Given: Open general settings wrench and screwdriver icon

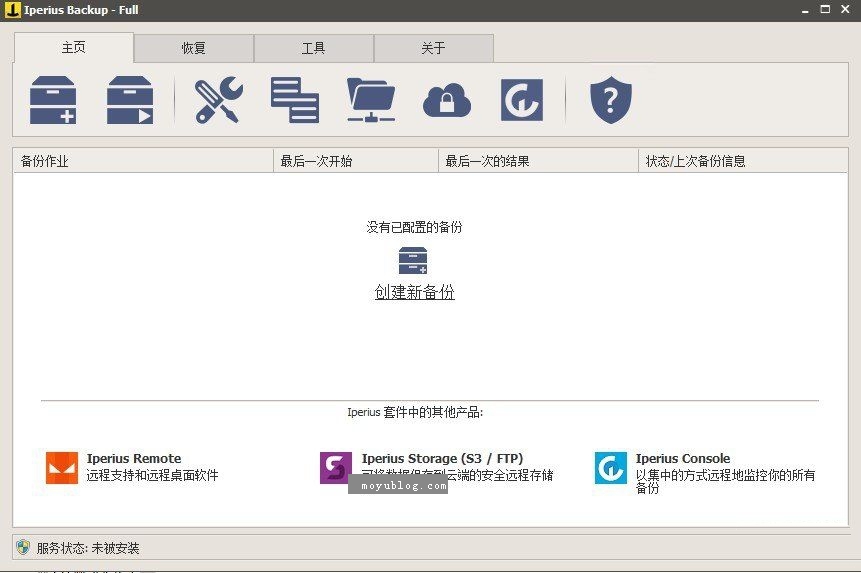Looking at the screenshot, I should (219, 100).
